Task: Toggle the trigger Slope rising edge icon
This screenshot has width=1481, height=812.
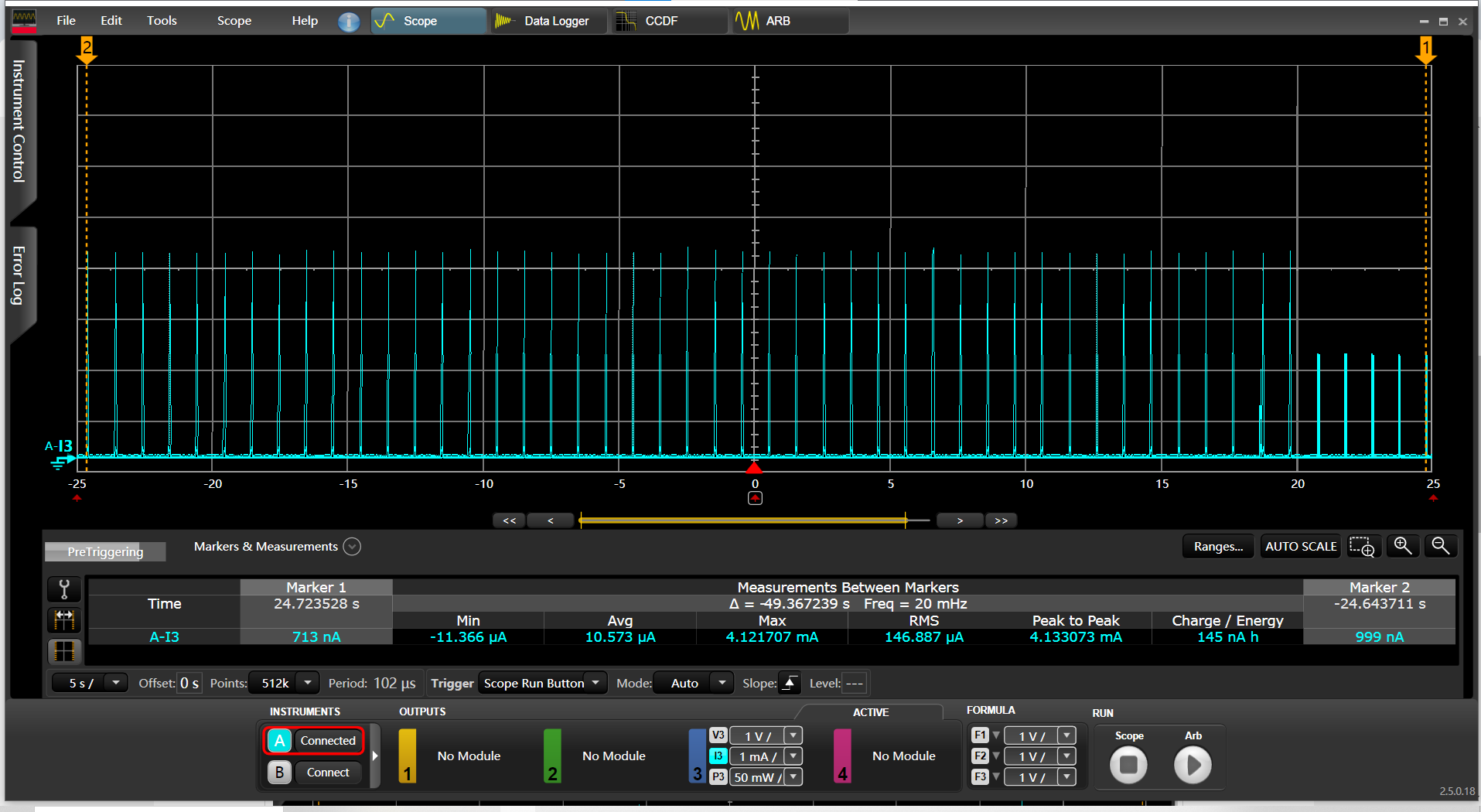Action: coord(789,683)
